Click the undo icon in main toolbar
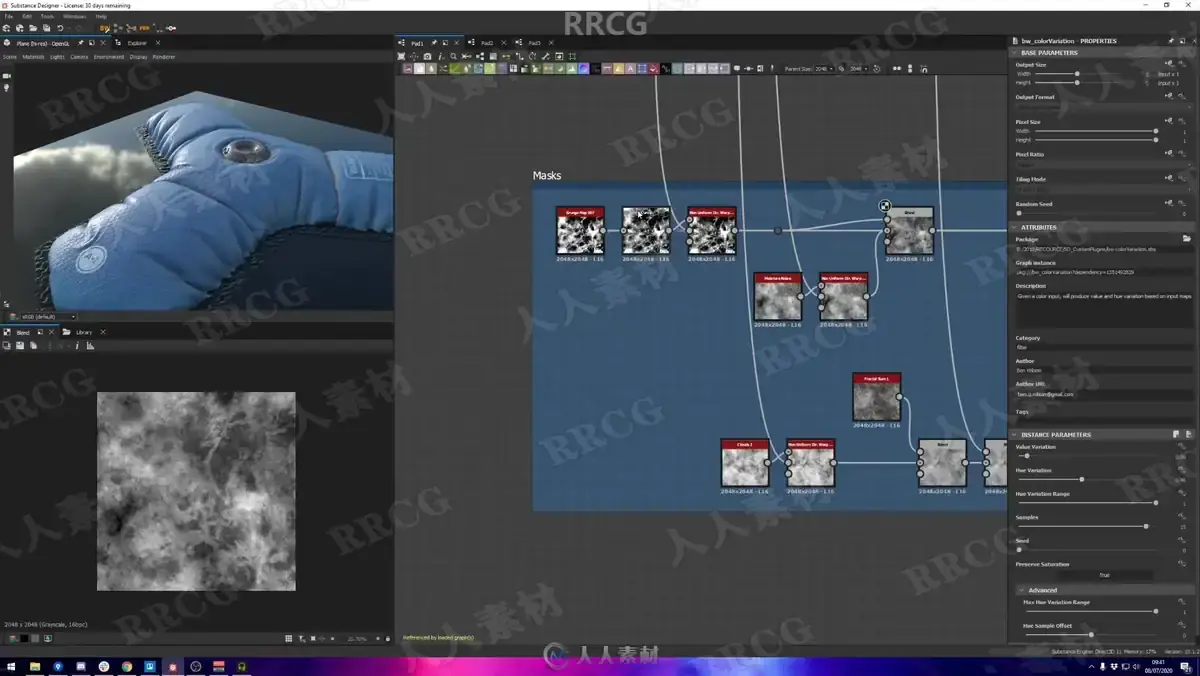Image resolution: width=1200 pixels, height=676 pixels. (x=60, y=28)
